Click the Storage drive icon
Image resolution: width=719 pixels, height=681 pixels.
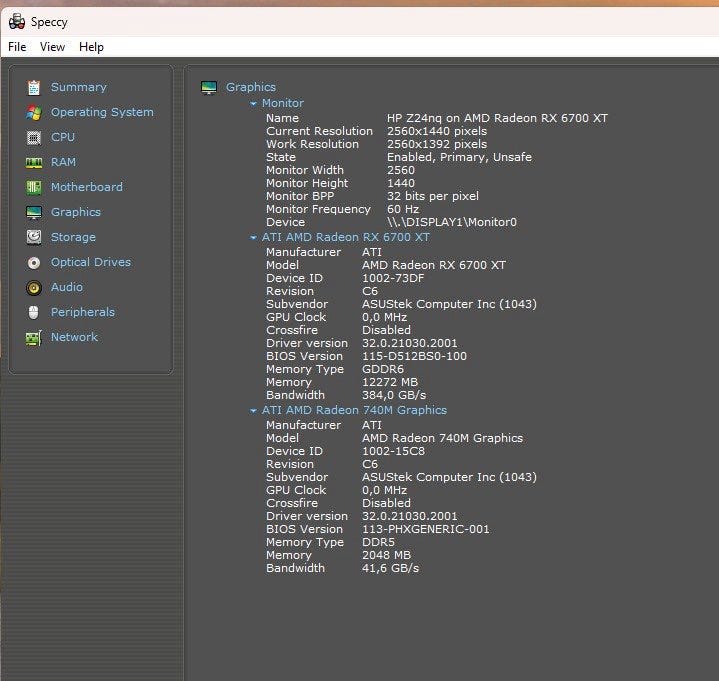(34, 238)
